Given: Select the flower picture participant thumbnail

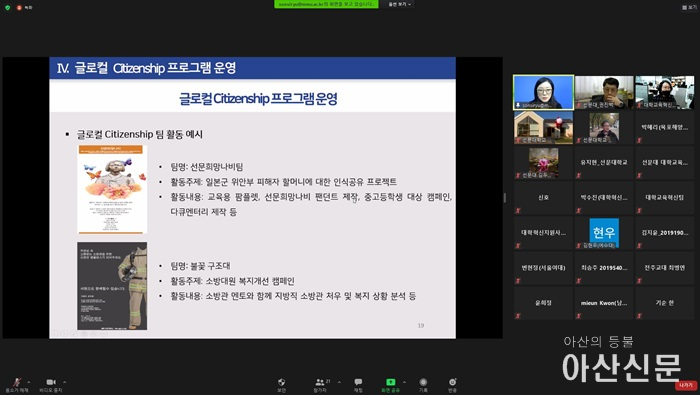Looking at the screenshot, I should click(x=543, y=163).
